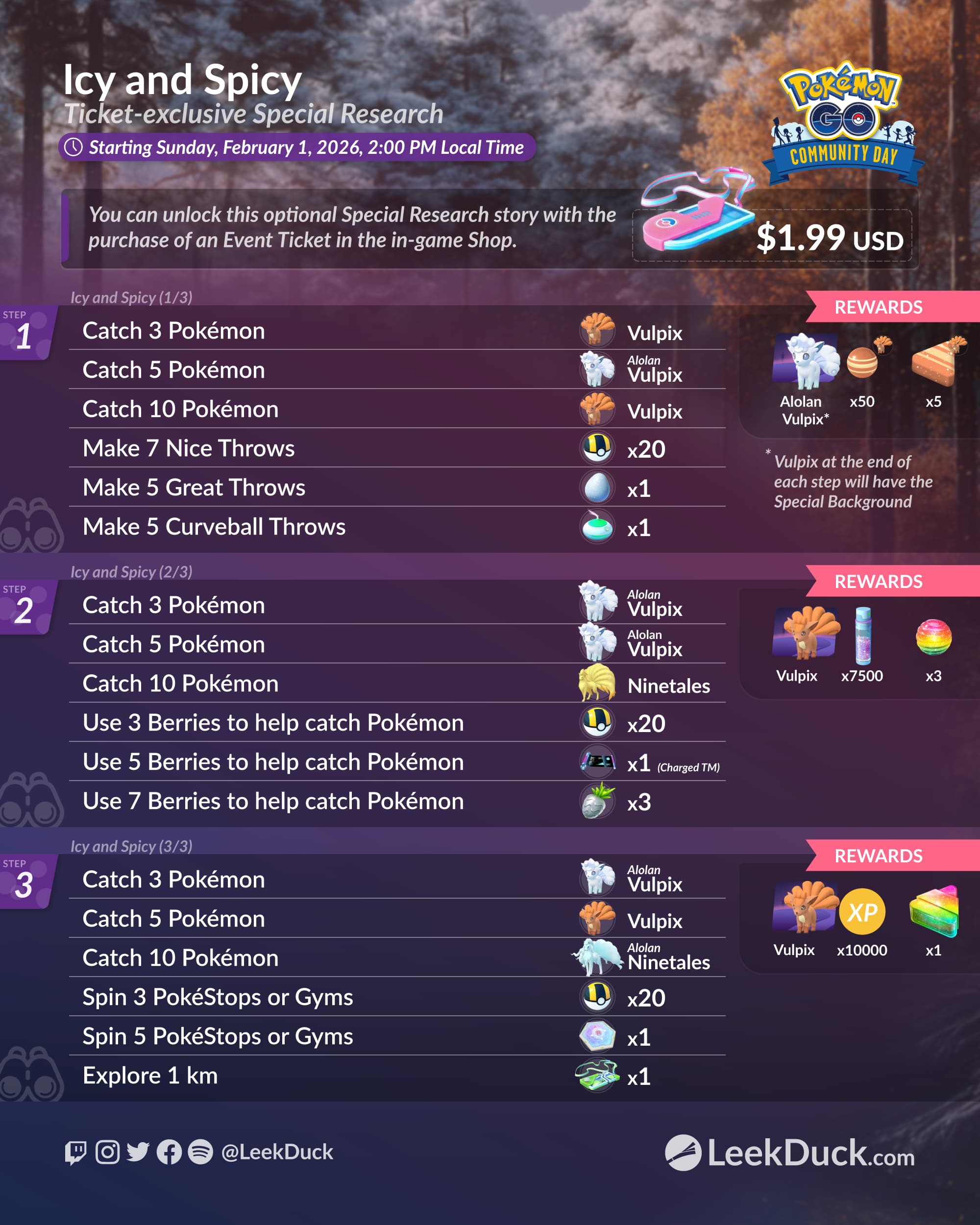Click the Incense reward icon

pyautogui.click(x=597, y=527)
